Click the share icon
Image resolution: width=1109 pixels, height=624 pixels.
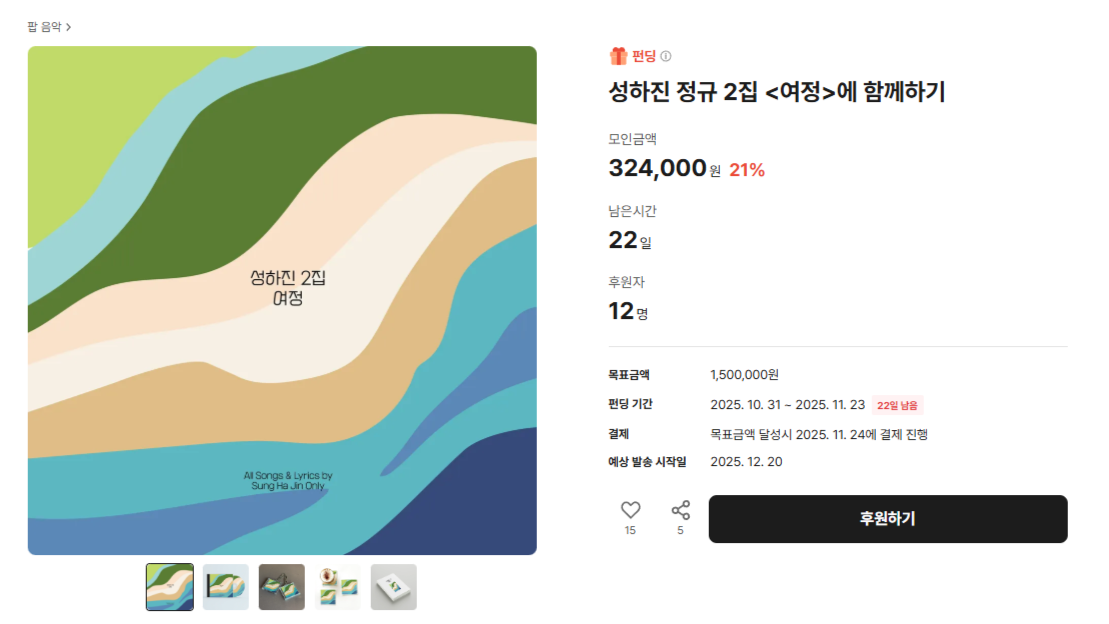[x=680, y=510]
